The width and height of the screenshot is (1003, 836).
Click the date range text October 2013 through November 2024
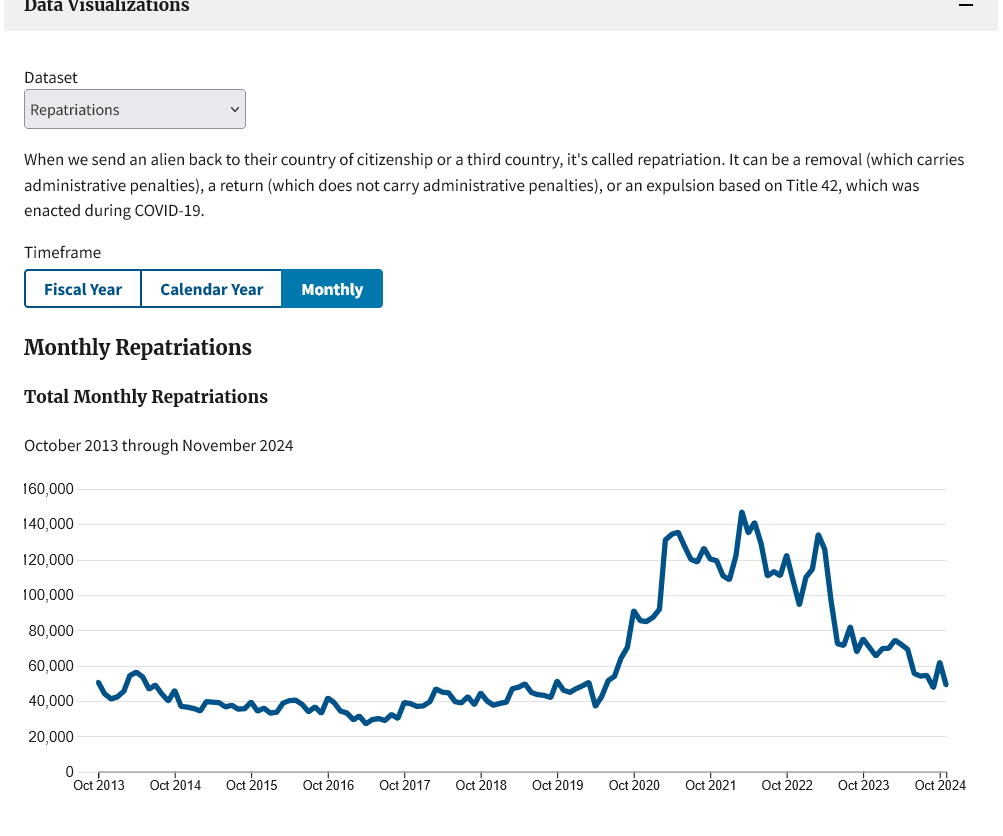point(159,446)
